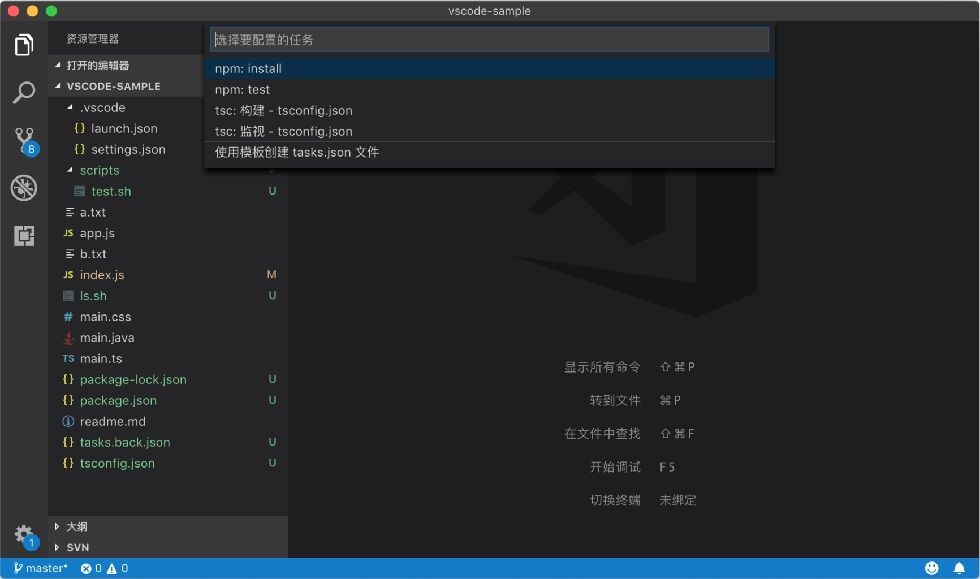Viewport: 980px width, 579px height.
Task: Open notifications bell in status bar
Action: (959, 568)
